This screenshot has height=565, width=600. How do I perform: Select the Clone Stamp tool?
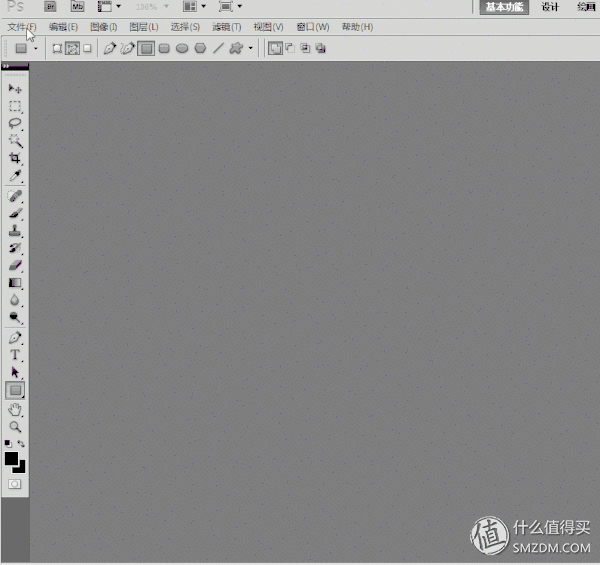pos(15,231)
